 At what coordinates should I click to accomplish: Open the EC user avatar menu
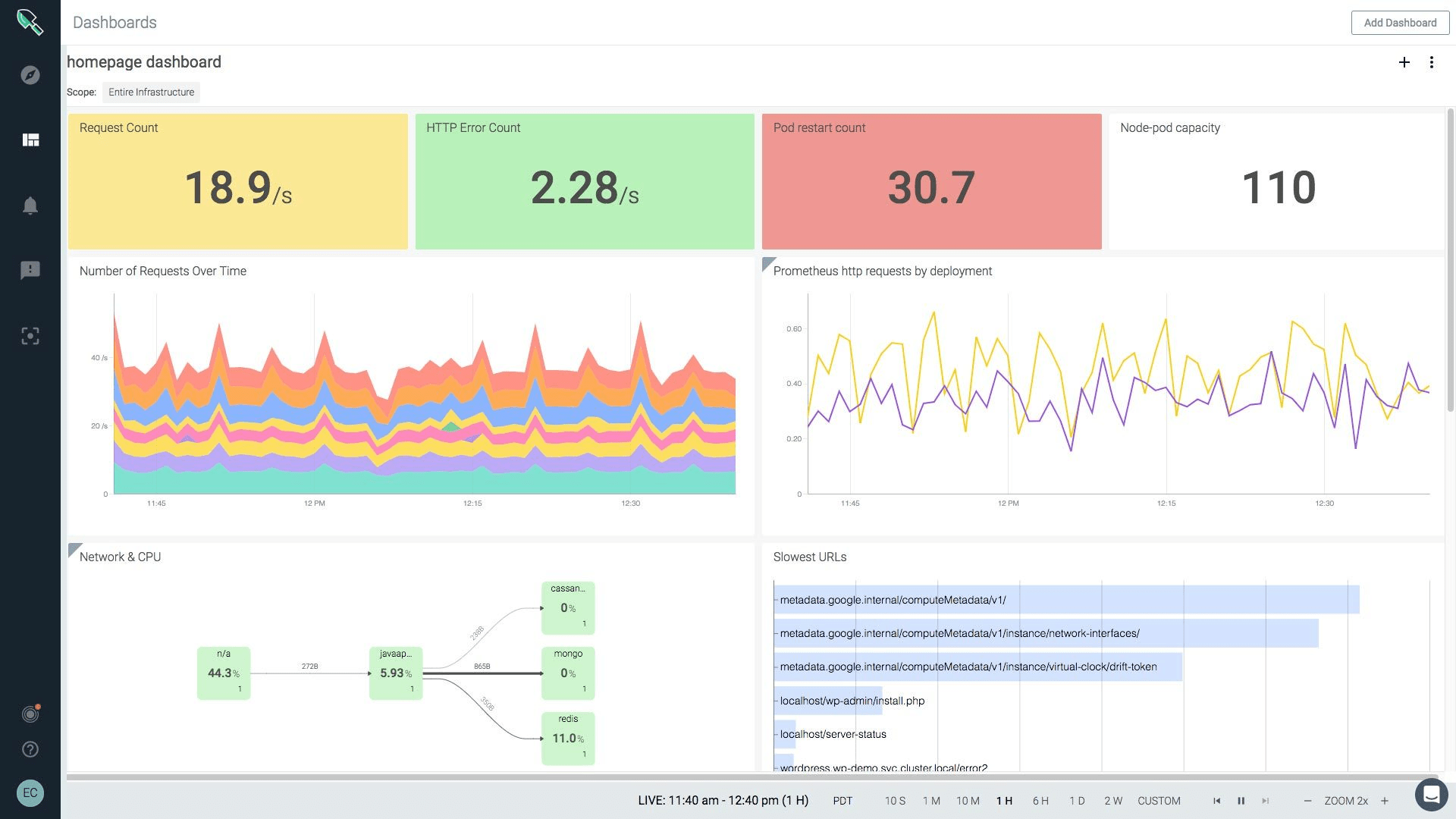point(30,793)
